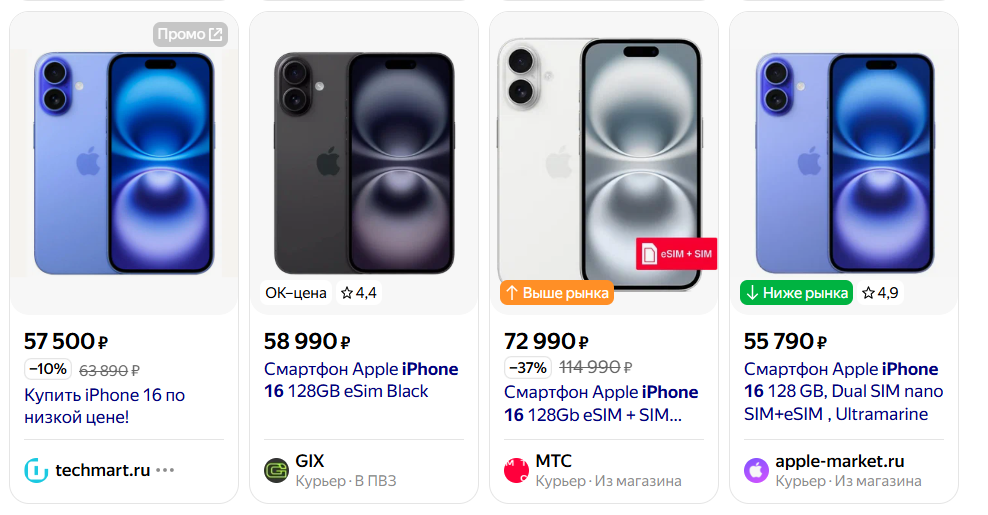Open the Промо external link badge
988x515 pixels.
pyautogui.click(x=190, y=34)
